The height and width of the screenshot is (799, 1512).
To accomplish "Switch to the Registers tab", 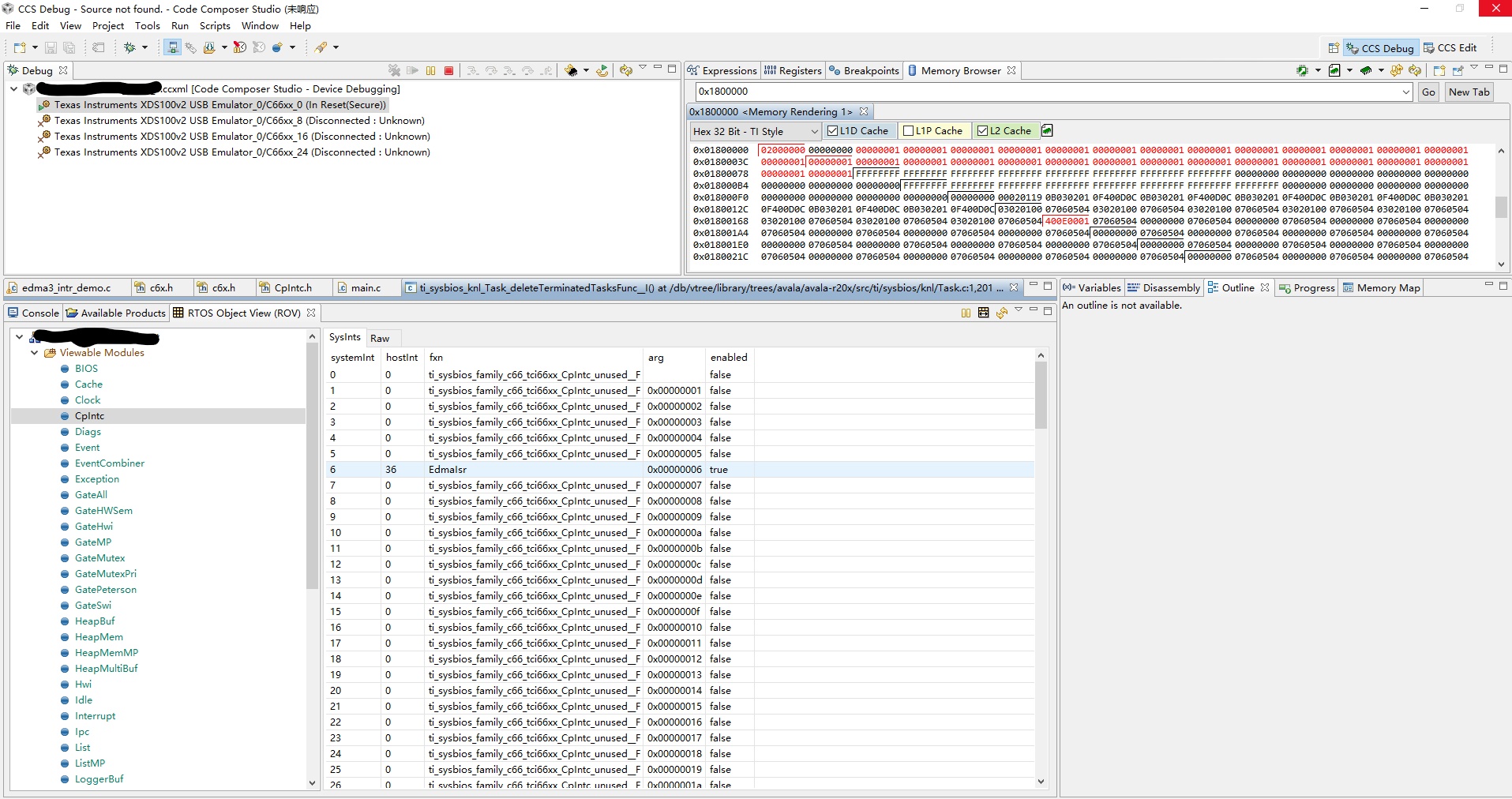I will pos(793,71).
